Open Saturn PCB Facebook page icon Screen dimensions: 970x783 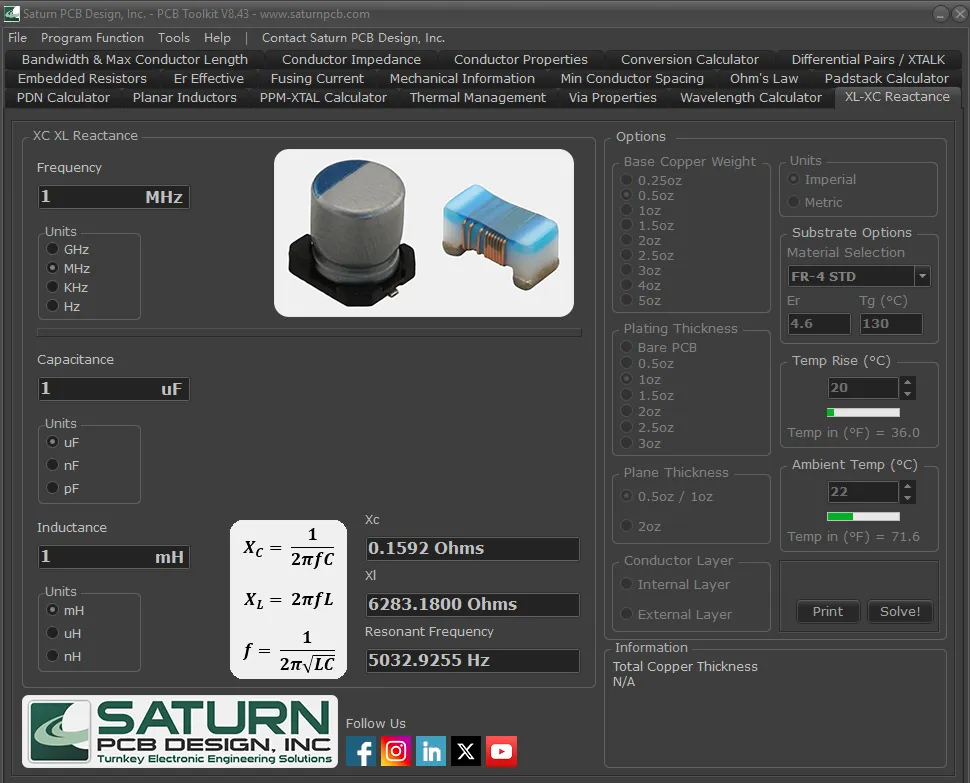(x=361, y=751)
